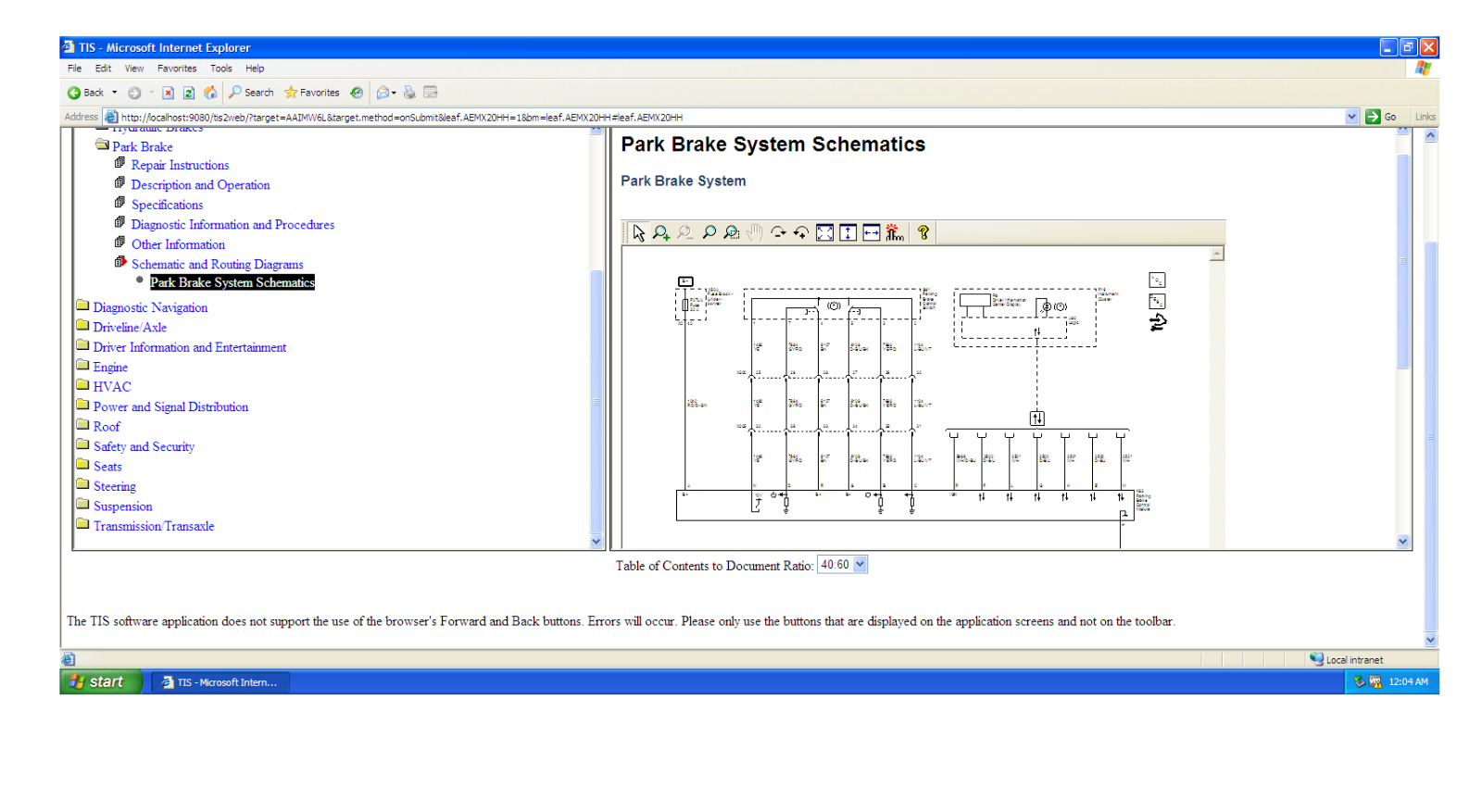Select the arrow pointer tool in schematic toolbar
The image size is (1482, 812).
click(x=638, y=233)
